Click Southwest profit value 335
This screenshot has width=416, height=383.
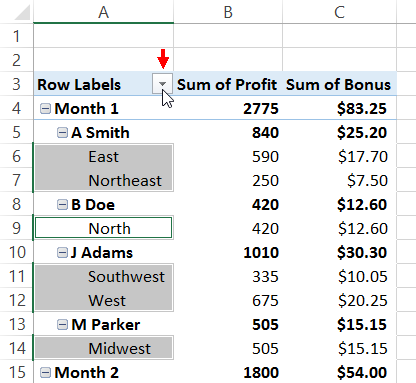point(265,277)
